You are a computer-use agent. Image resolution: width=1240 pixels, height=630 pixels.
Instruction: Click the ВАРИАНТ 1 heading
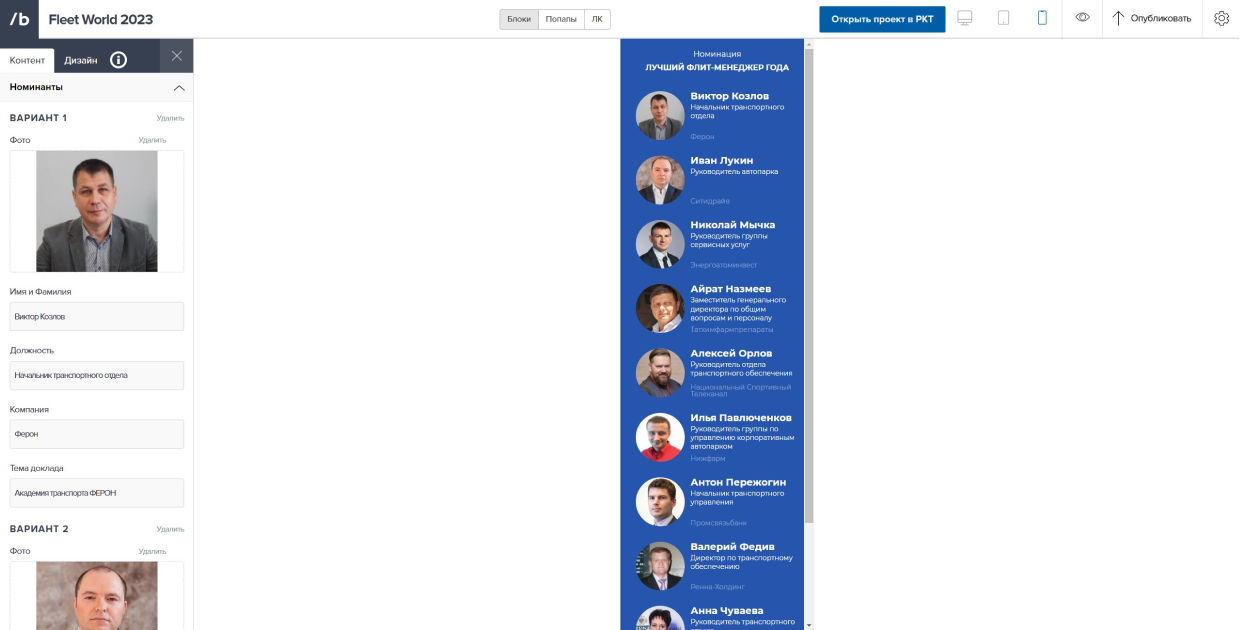(x=39, y=118)
